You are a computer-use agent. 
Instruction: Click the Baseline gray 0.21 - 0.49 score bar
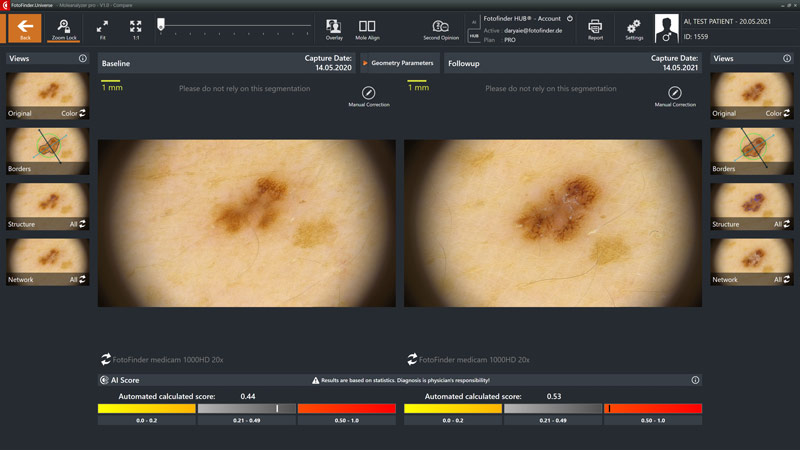pos(246,409)
